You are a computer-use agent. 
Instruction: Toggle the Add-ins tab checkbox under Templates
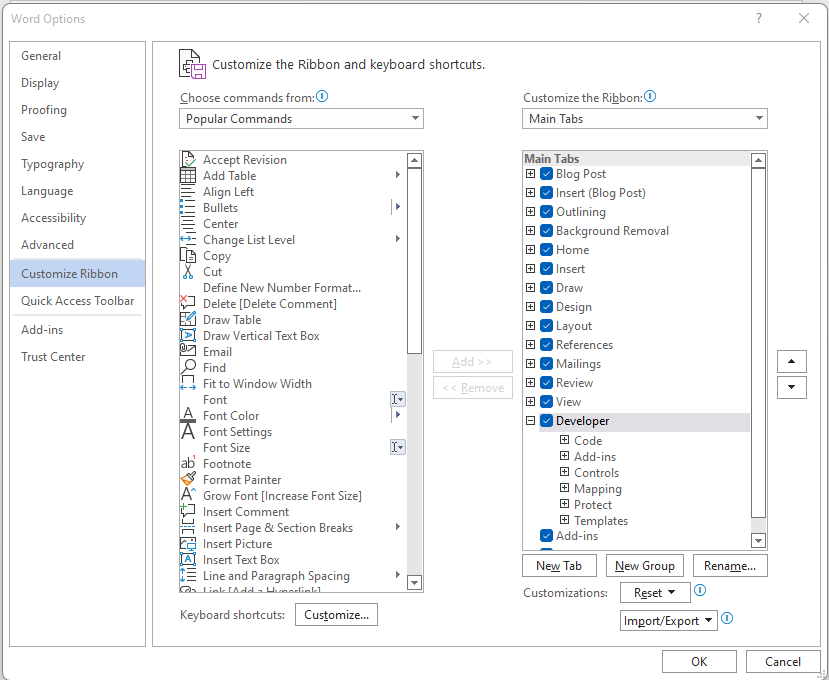tap(547, 536)
